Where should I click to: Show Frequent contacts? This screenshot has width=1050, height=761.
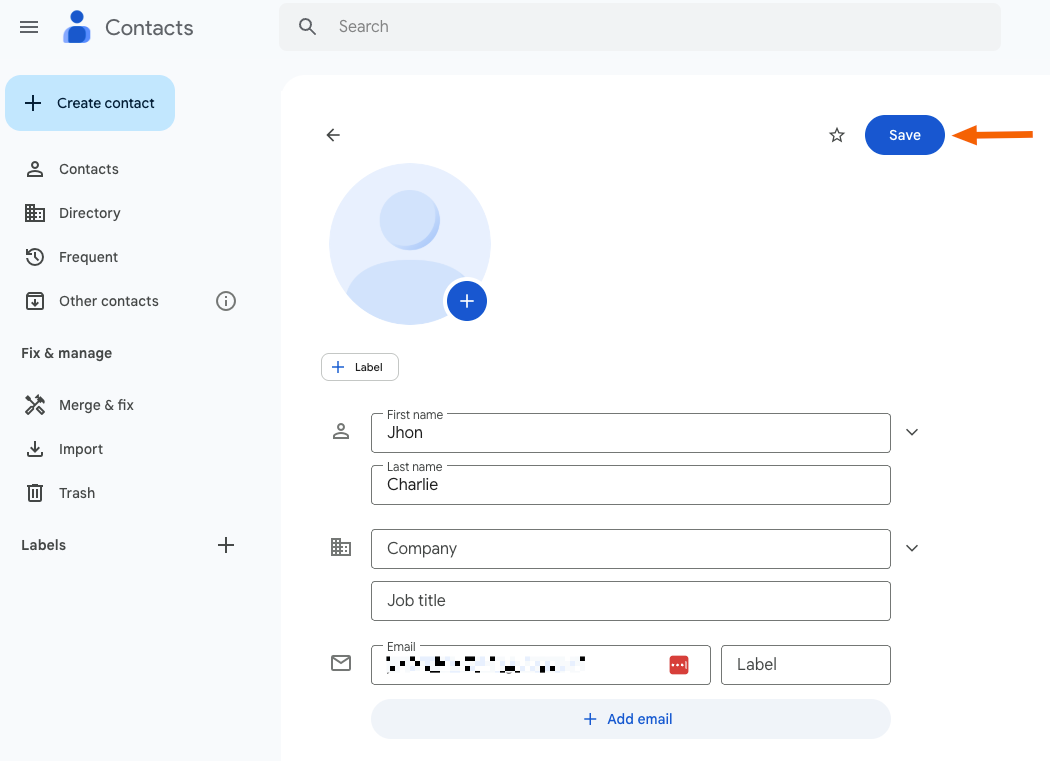88,257
